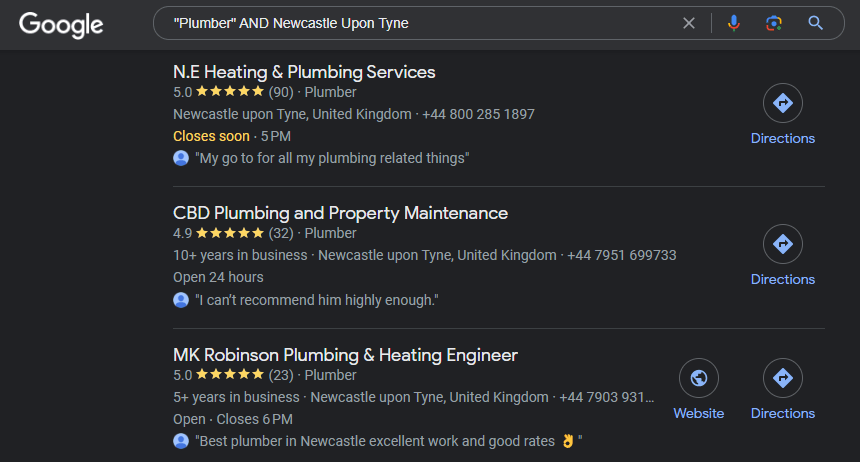Viewport: 860px width, 462px height.
Task: Clear the search query with the X
Action: tap(689, 23)
